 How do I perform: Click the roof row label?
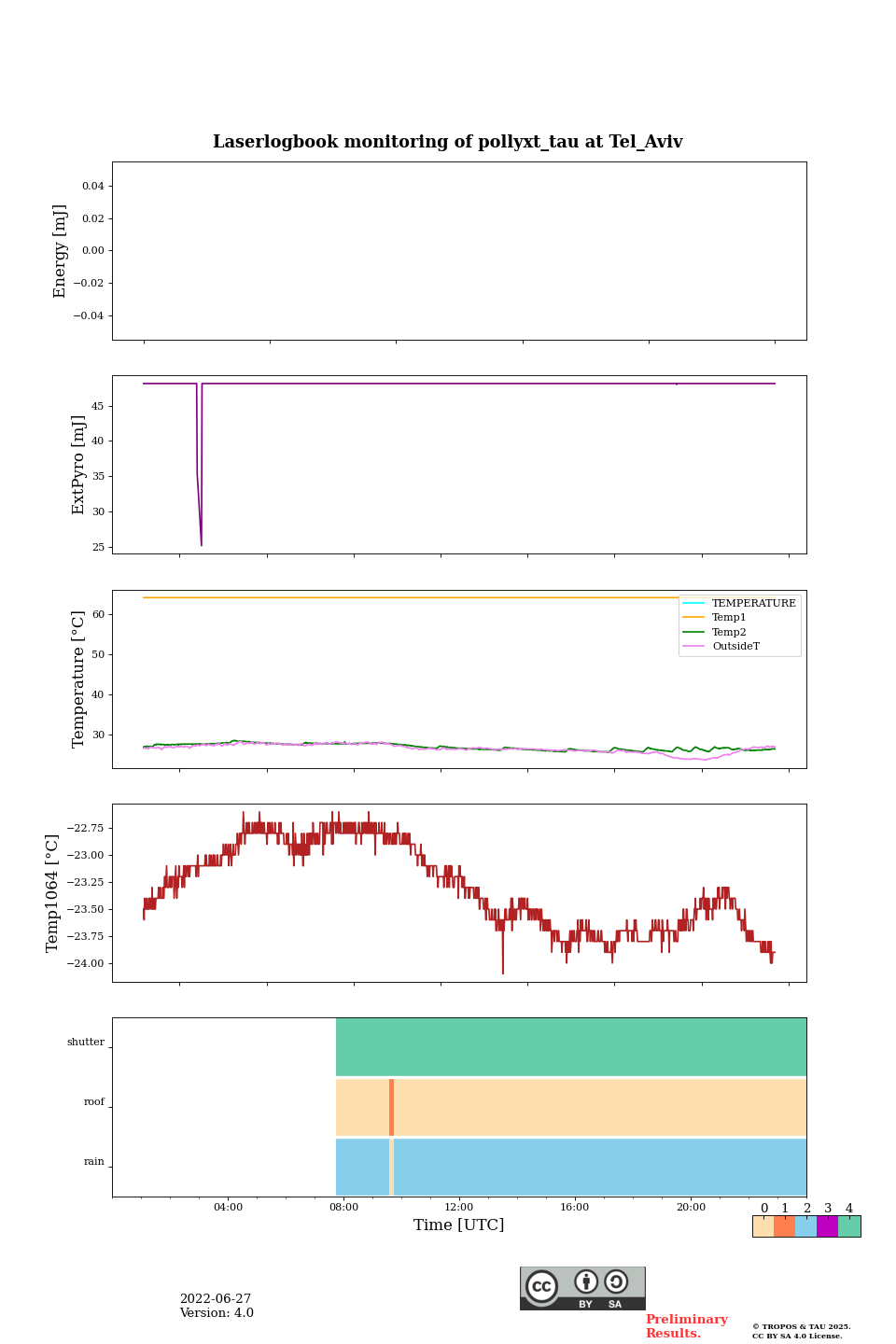[94, 1101]
